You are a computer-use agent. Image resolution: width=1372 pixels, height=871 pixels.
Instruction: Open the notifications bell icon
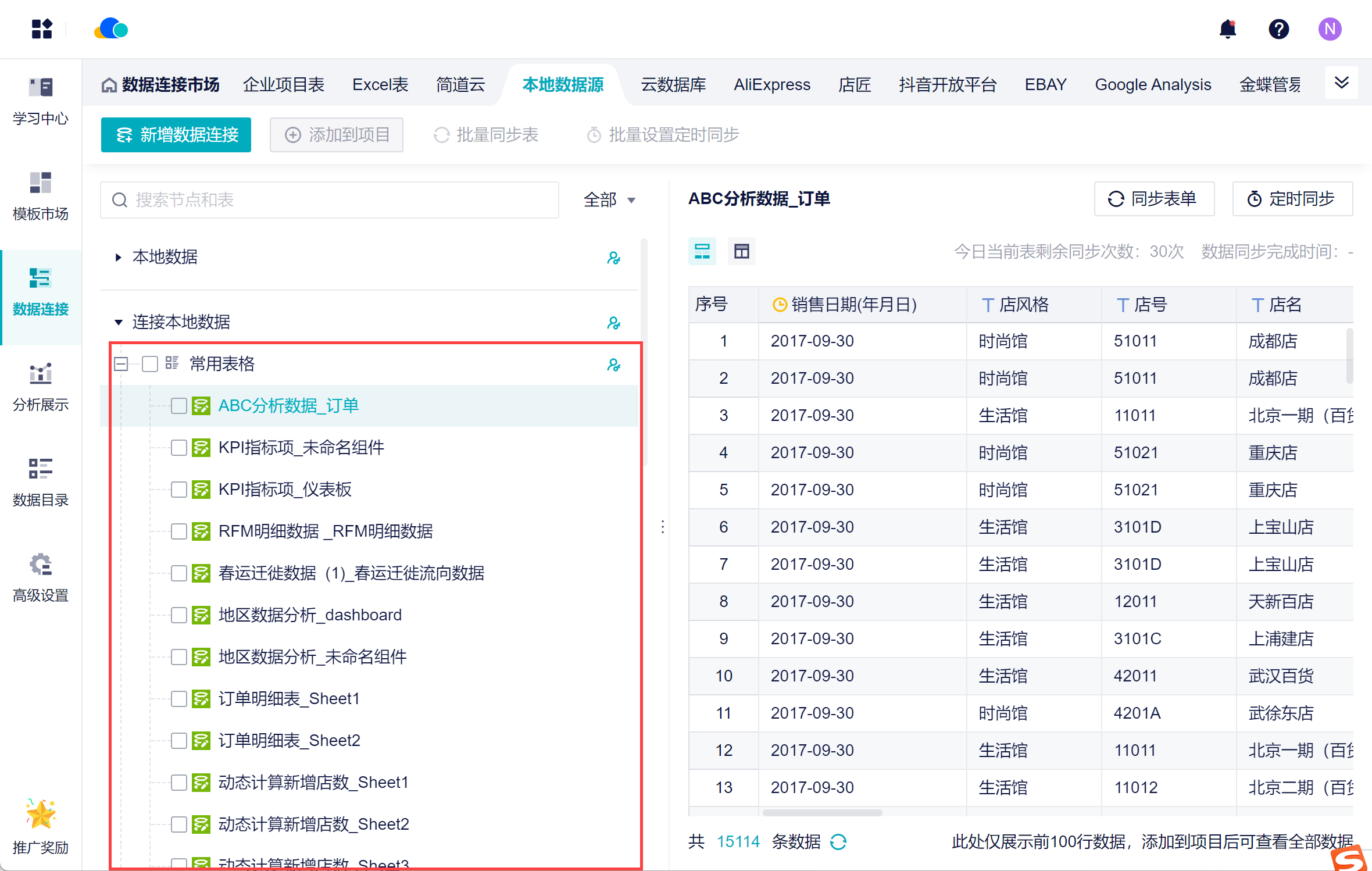point(1227,29)
